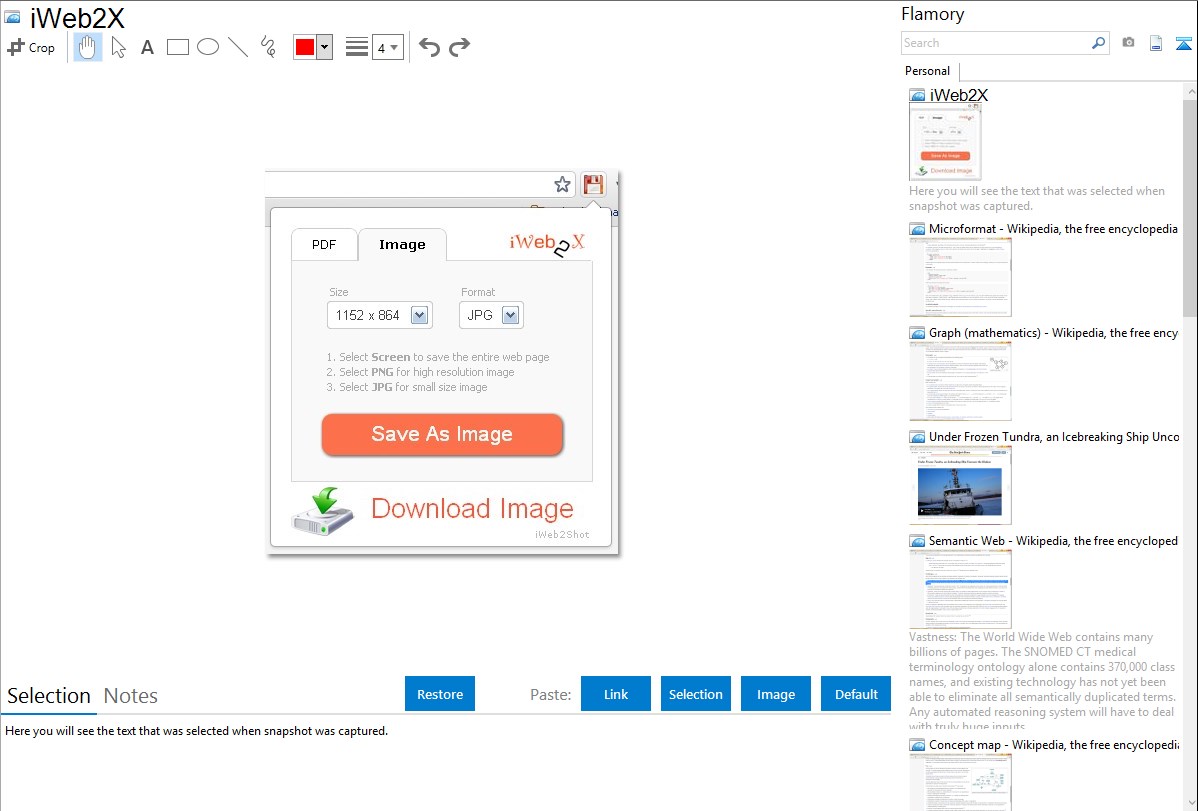Click the icon beside Graph (mathematics) title
The height and width of the screenshot is (811, 1198).
point(917,333)
